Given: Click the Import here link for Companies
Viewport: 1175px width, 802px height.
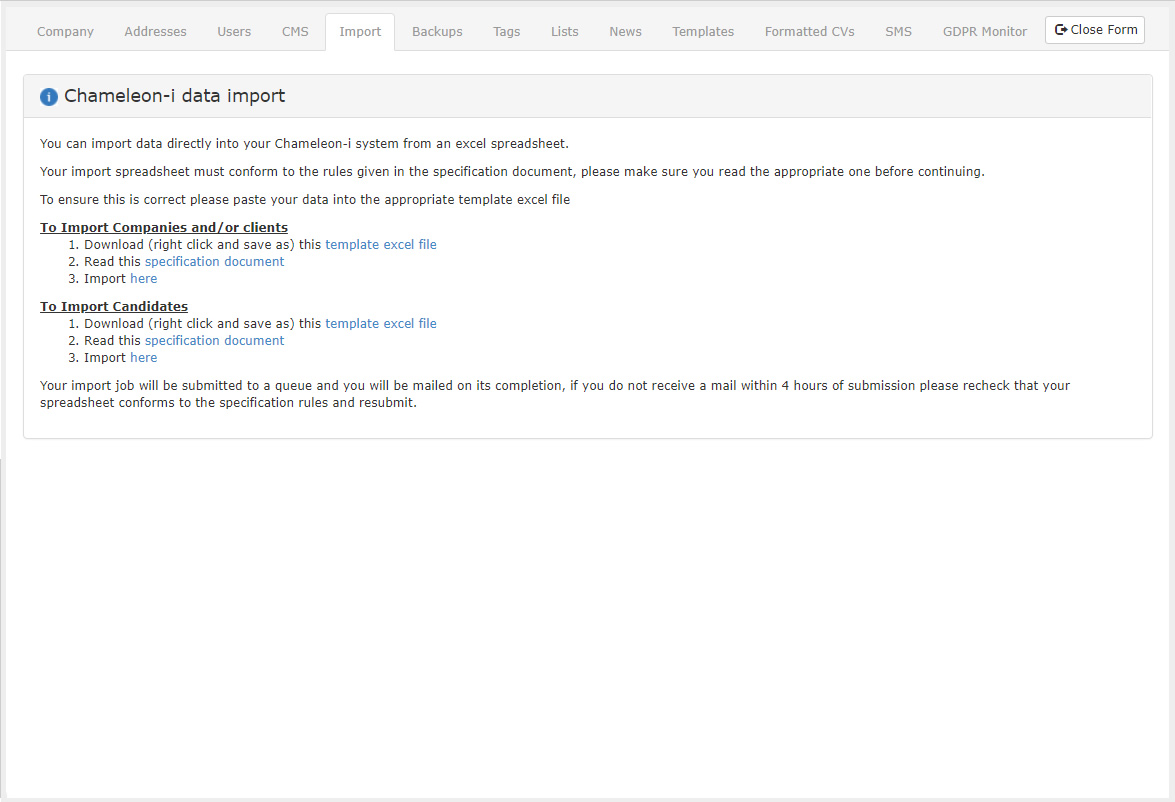Looking at the screenshot, I should (x=143, y=279).
